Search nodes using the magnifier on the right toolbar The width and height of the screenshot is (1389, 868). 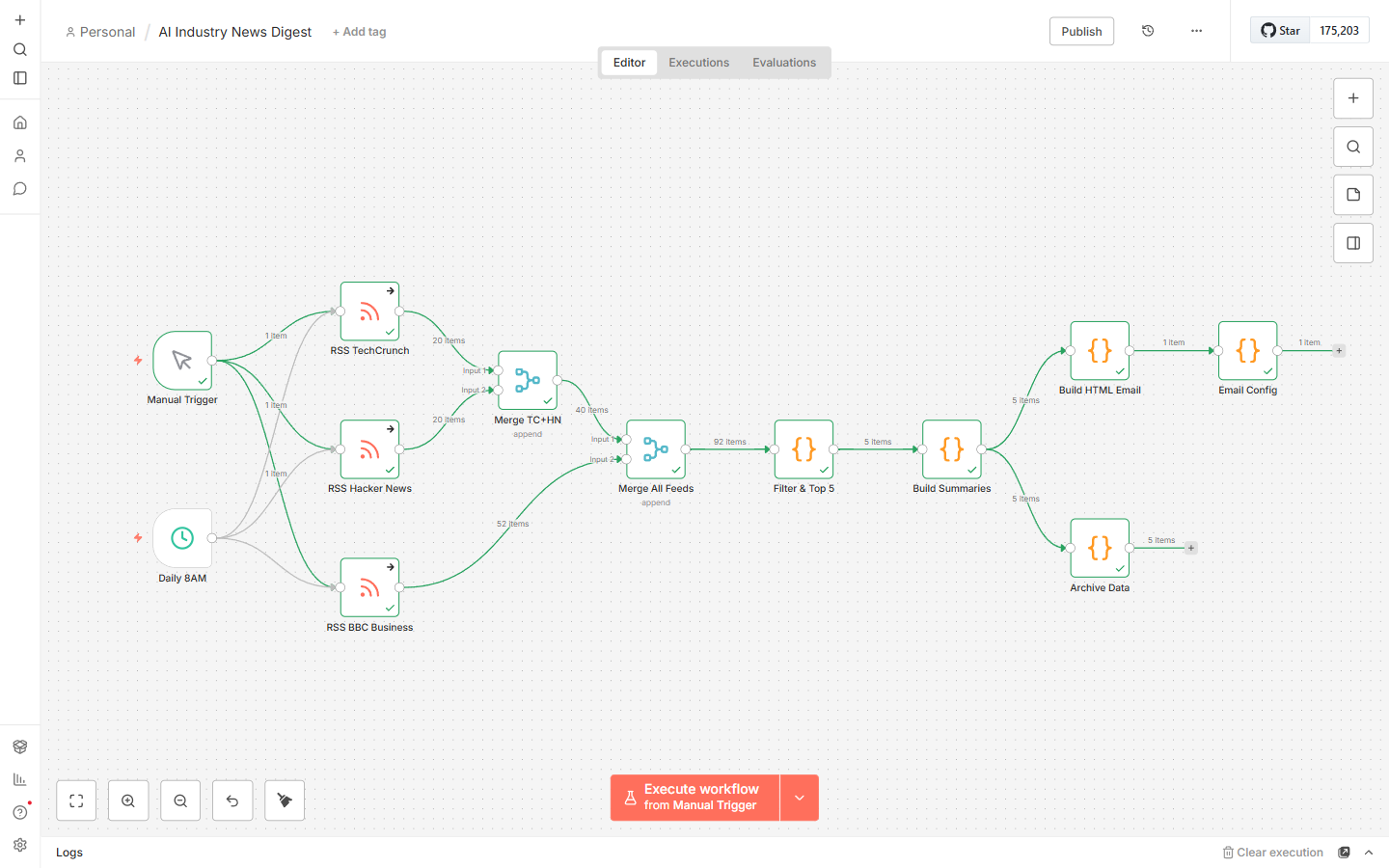click(x=1352, y=146)
